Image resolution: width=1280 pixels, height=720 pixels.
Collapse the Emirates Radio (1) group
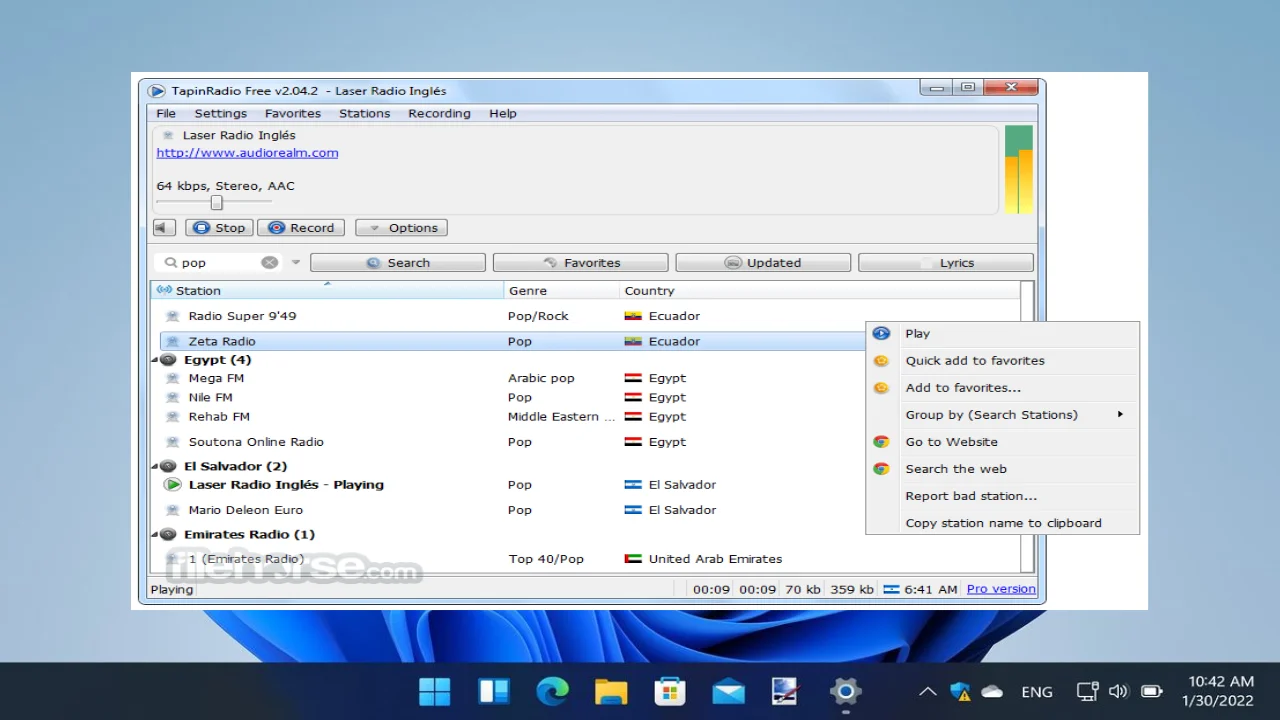click(x=156, y=535)
